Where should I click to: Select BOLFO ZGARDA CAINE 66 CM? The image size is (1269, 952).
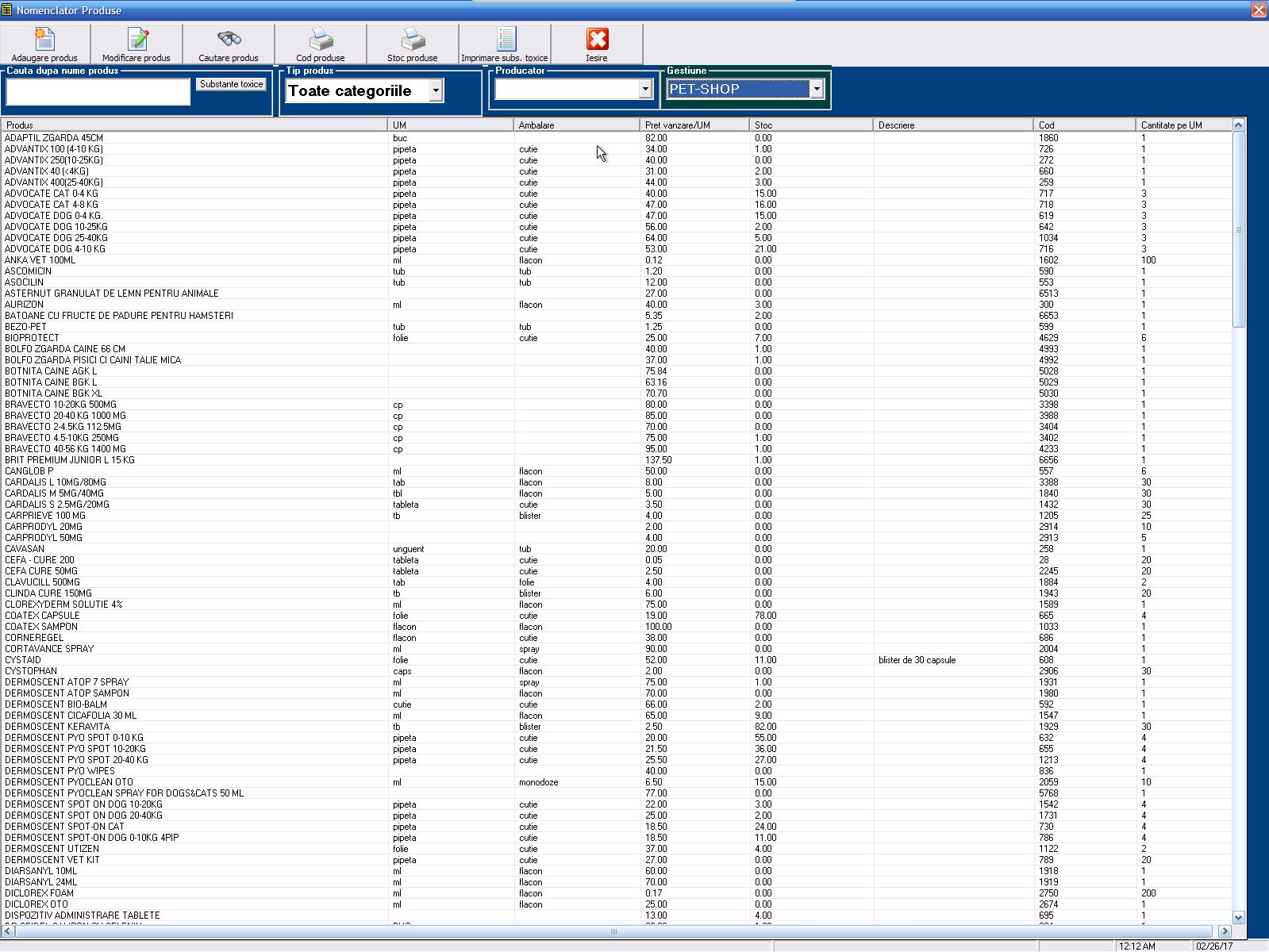pos(616,349)
